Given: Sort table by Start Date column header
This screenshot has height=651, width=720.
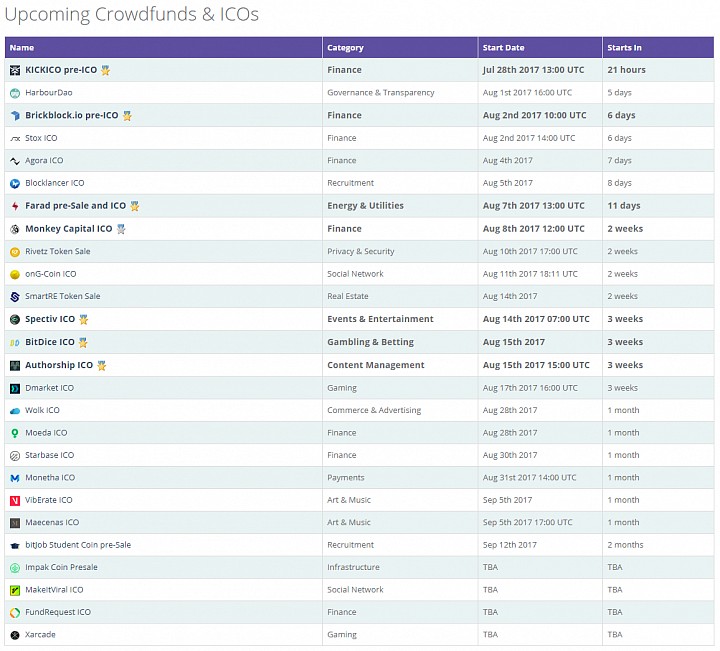Looking at the screenshot, I should click(x=540, y=48).
